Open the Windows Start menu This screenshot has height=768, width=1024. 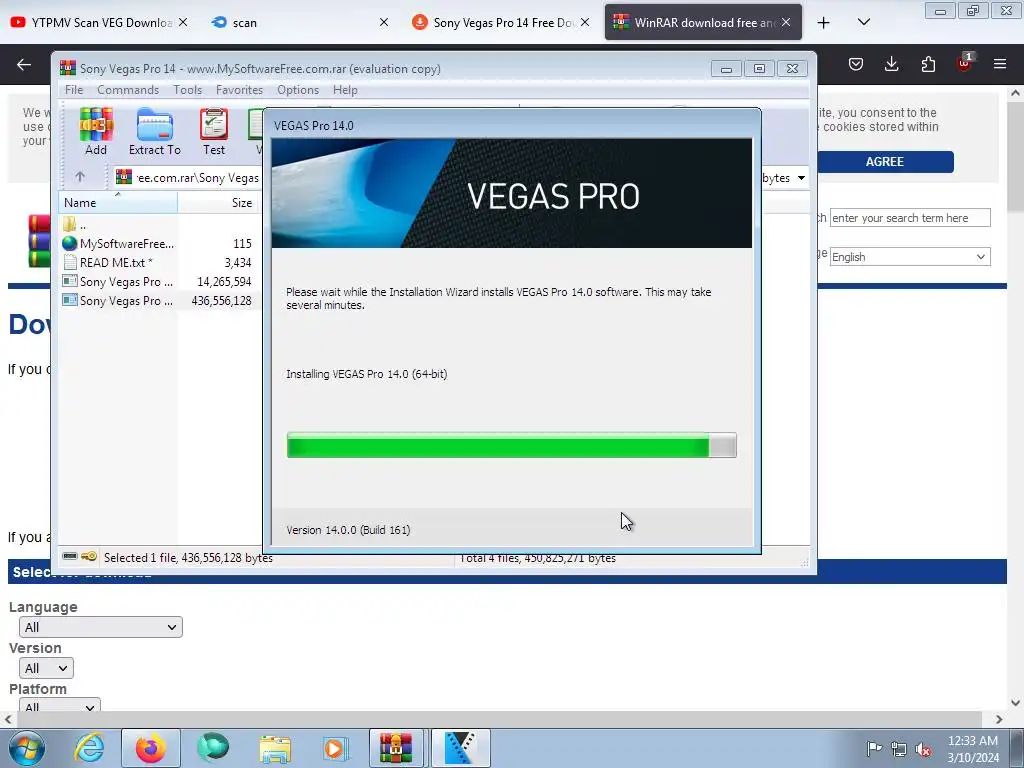click(x=27, y=748)
